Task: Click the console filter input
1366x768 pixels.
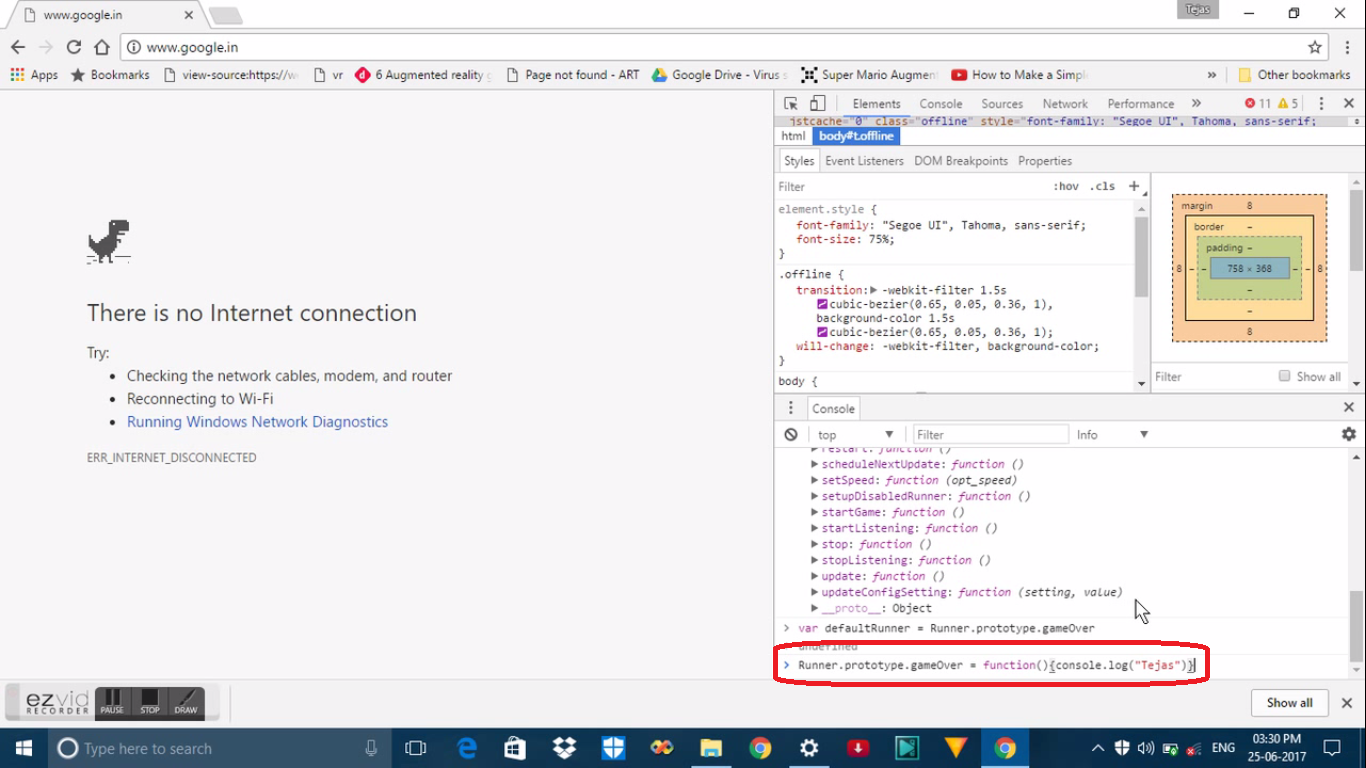Action: (x=990, y=434)
